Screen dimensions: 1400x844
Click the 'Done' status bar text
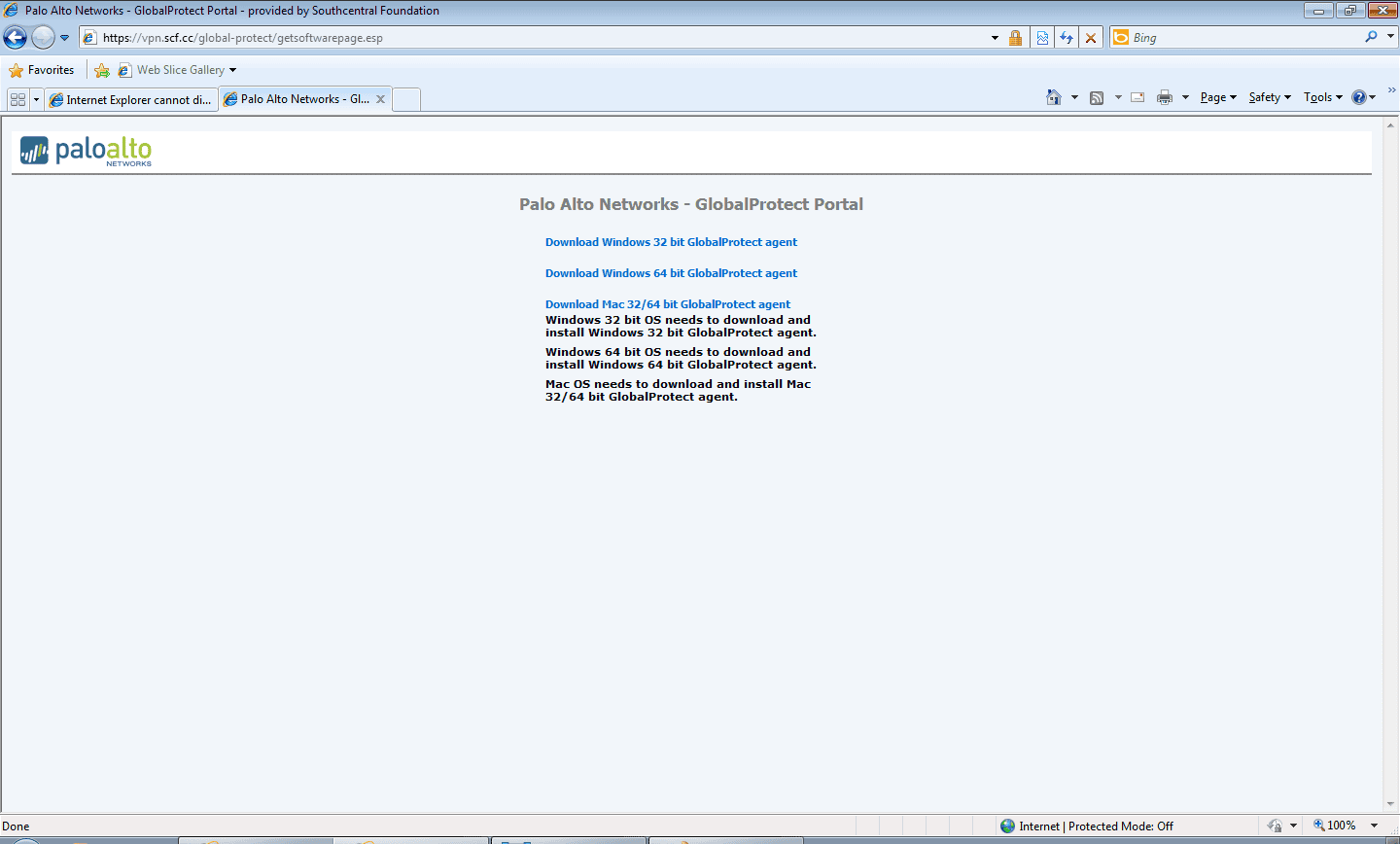tap(17, 826)
